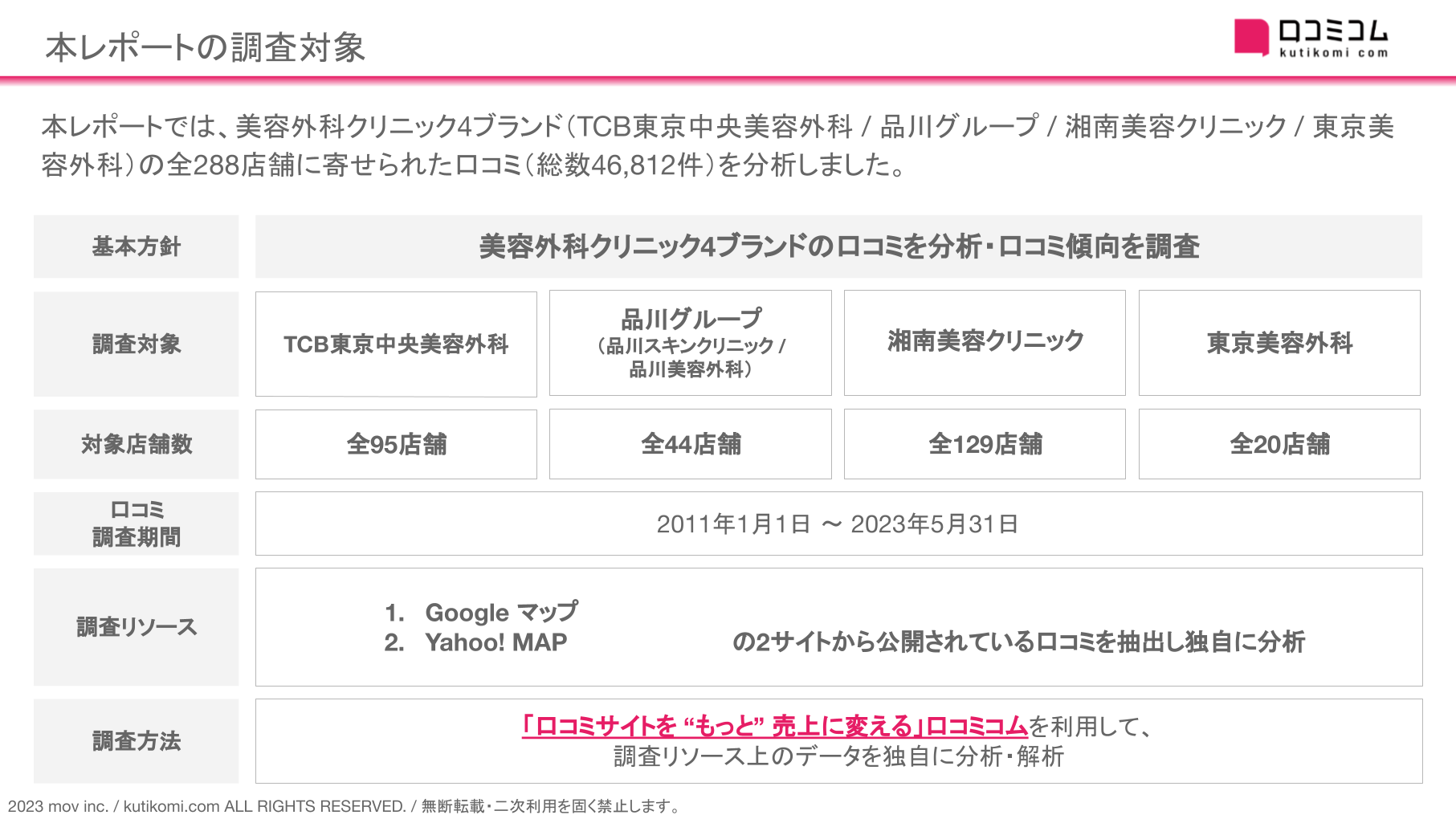Click the 口コミコム kutikomi.com logo
1456x819 pixels.
pos(1311,38)
